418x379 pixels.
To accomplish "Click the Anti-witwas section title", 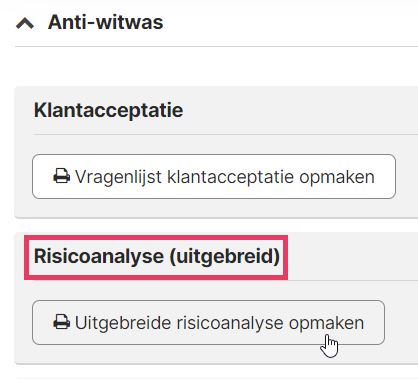I will click(x=105, y=22).
